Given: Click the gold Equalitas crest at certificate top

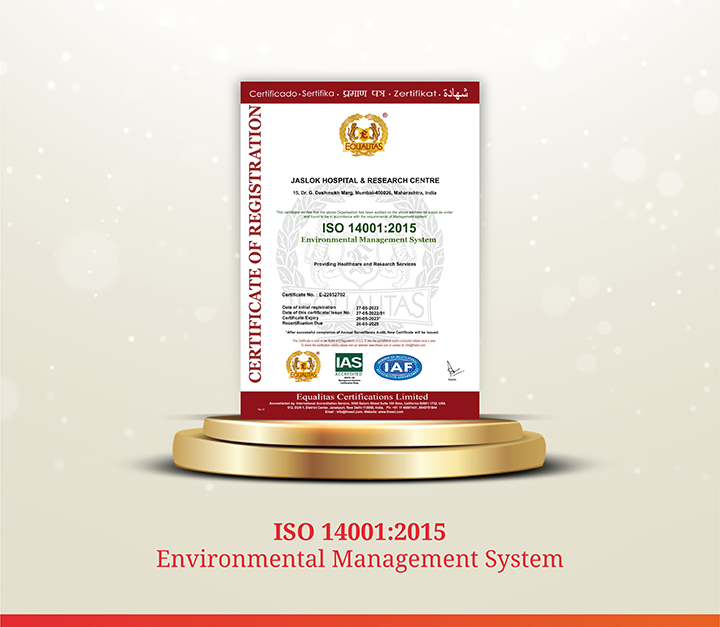Looking at the screenshot, I should click(x=363, y=134).
